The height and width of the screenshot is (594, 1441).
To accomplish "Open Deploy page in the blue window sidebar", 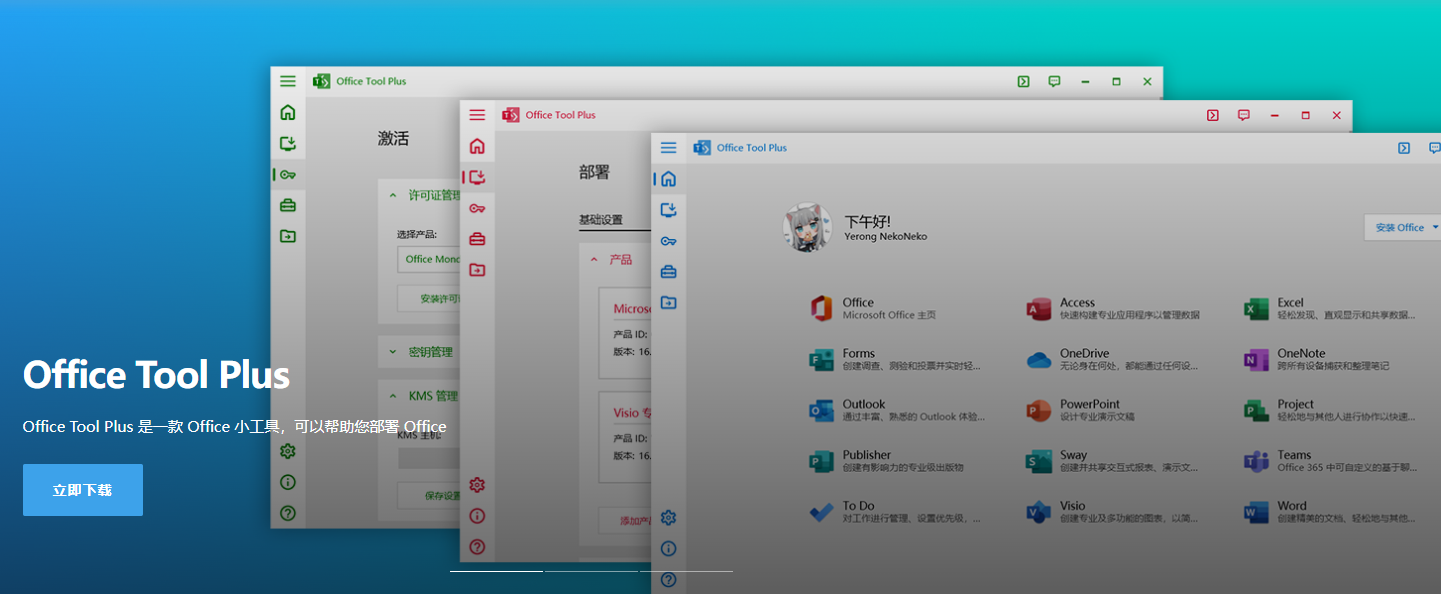I will (x=669, y=210).
